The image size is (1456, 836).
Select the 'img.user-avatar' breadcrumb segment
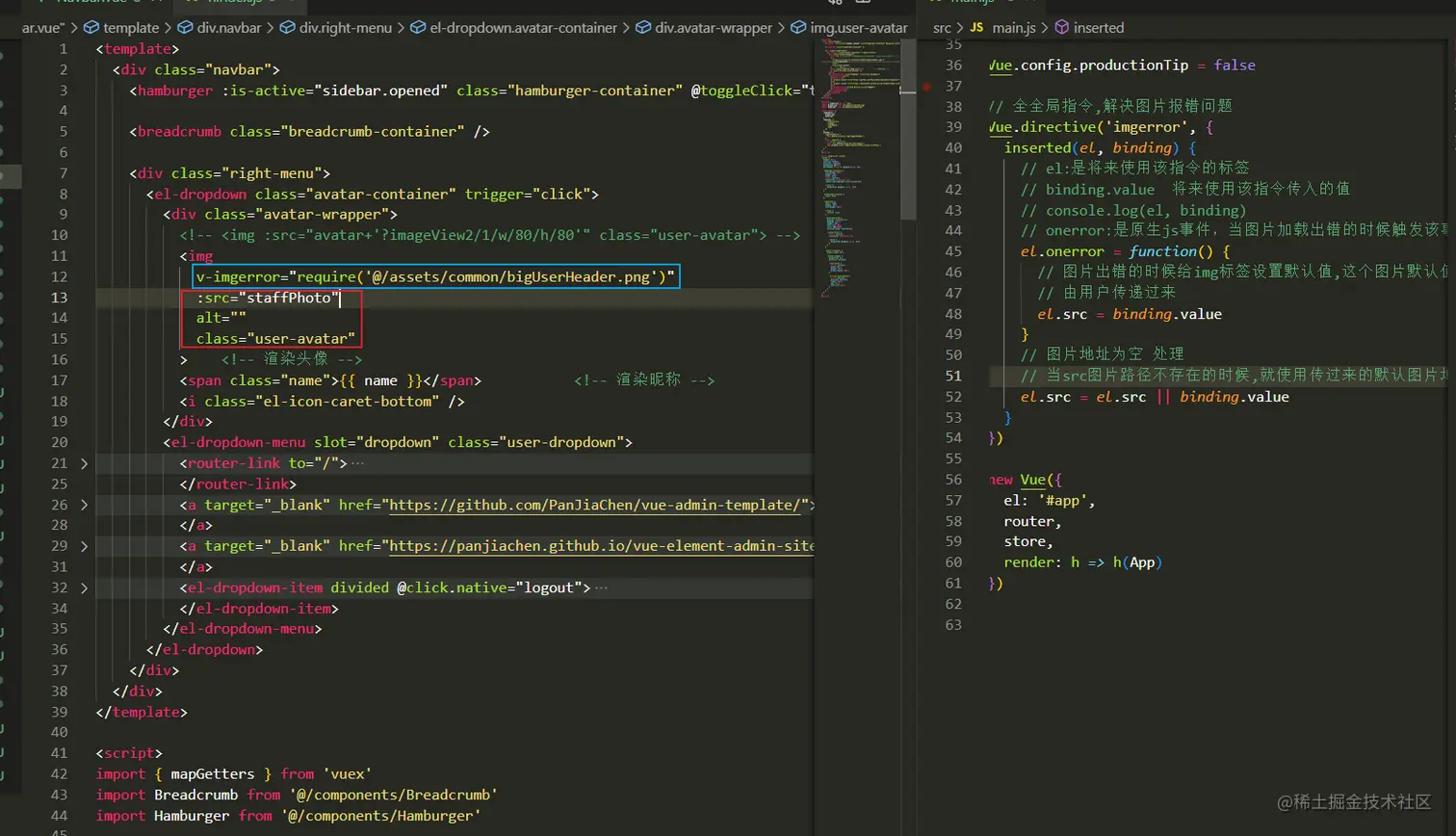coord(849,28)
